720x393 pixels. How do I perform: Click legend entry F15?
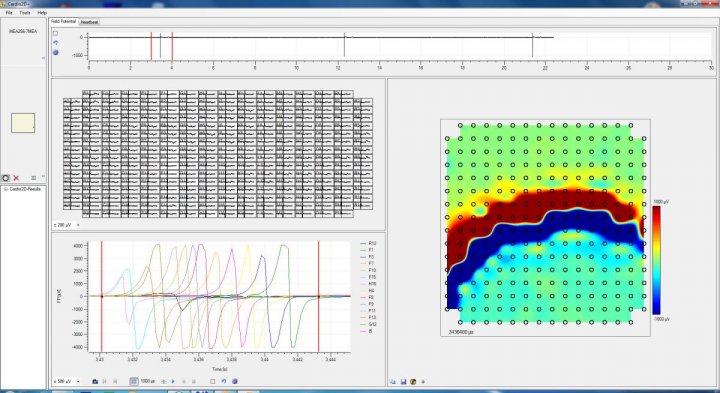pyautogui.click(x=368, y=277)
